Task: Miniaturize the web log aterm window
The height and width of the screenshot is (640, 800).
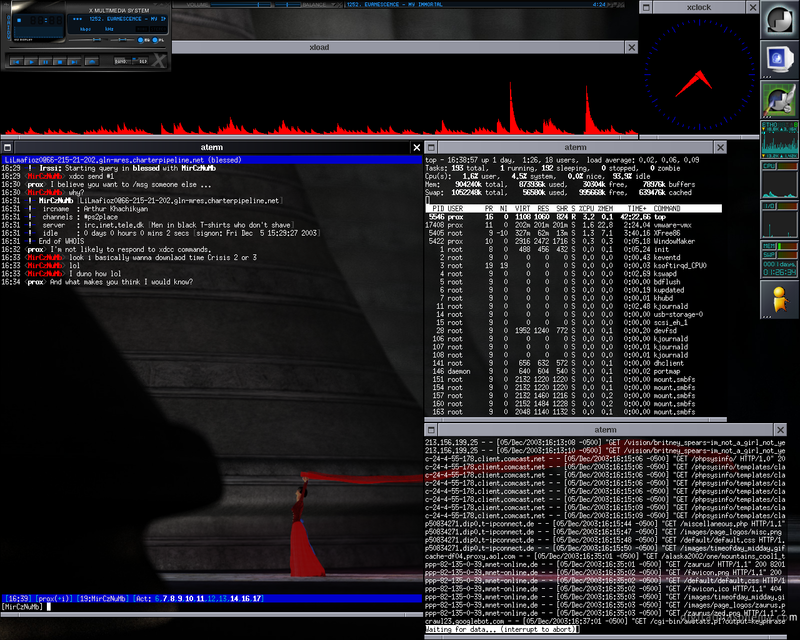Action: click(x=431, y=430)
